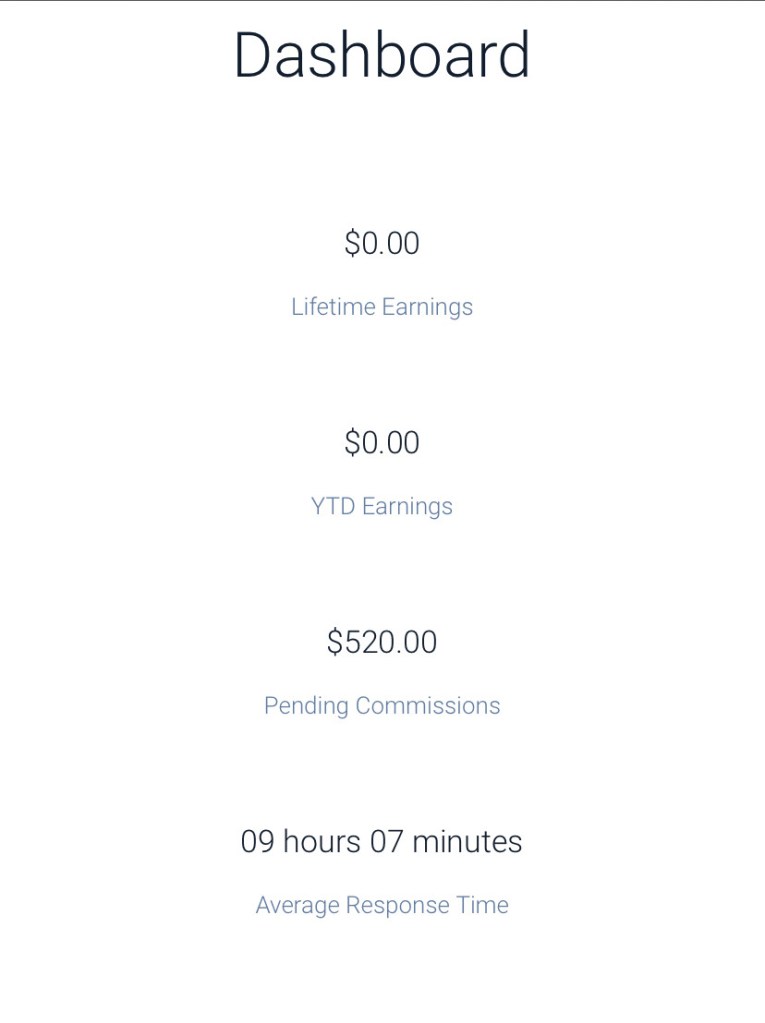Click the Dashboard page heading
Viewport: 765px width, 1023px height.
[x=382, y=56]
